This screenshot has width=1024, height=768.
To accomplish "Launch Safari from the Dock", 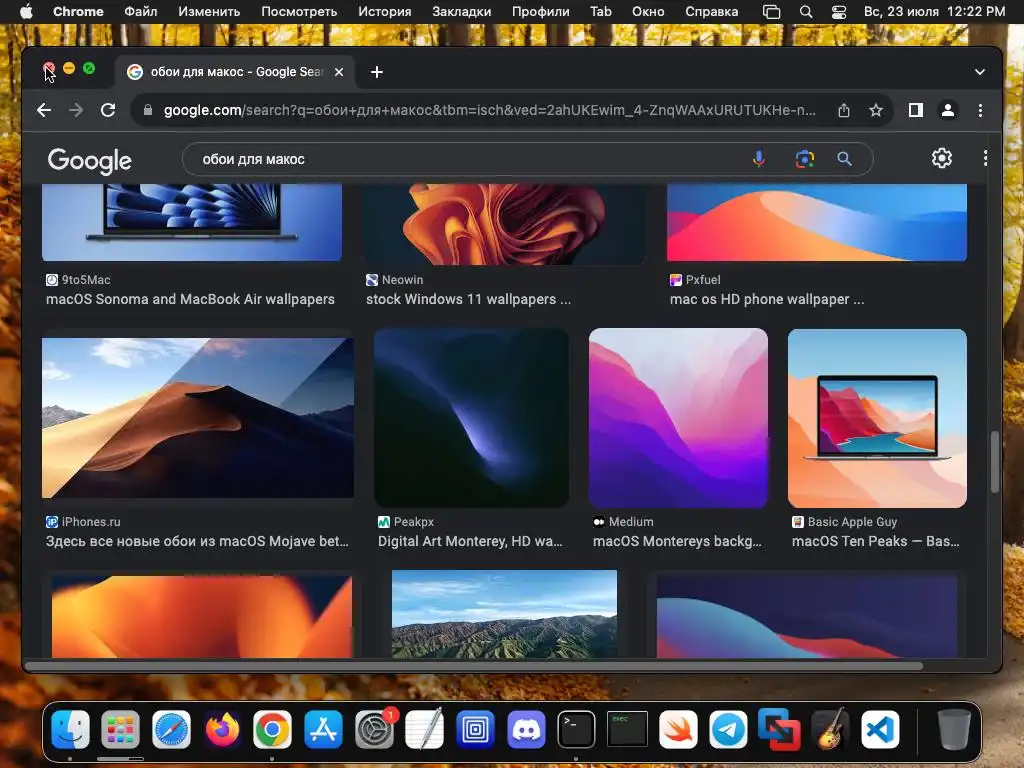I will click(171, 729).
